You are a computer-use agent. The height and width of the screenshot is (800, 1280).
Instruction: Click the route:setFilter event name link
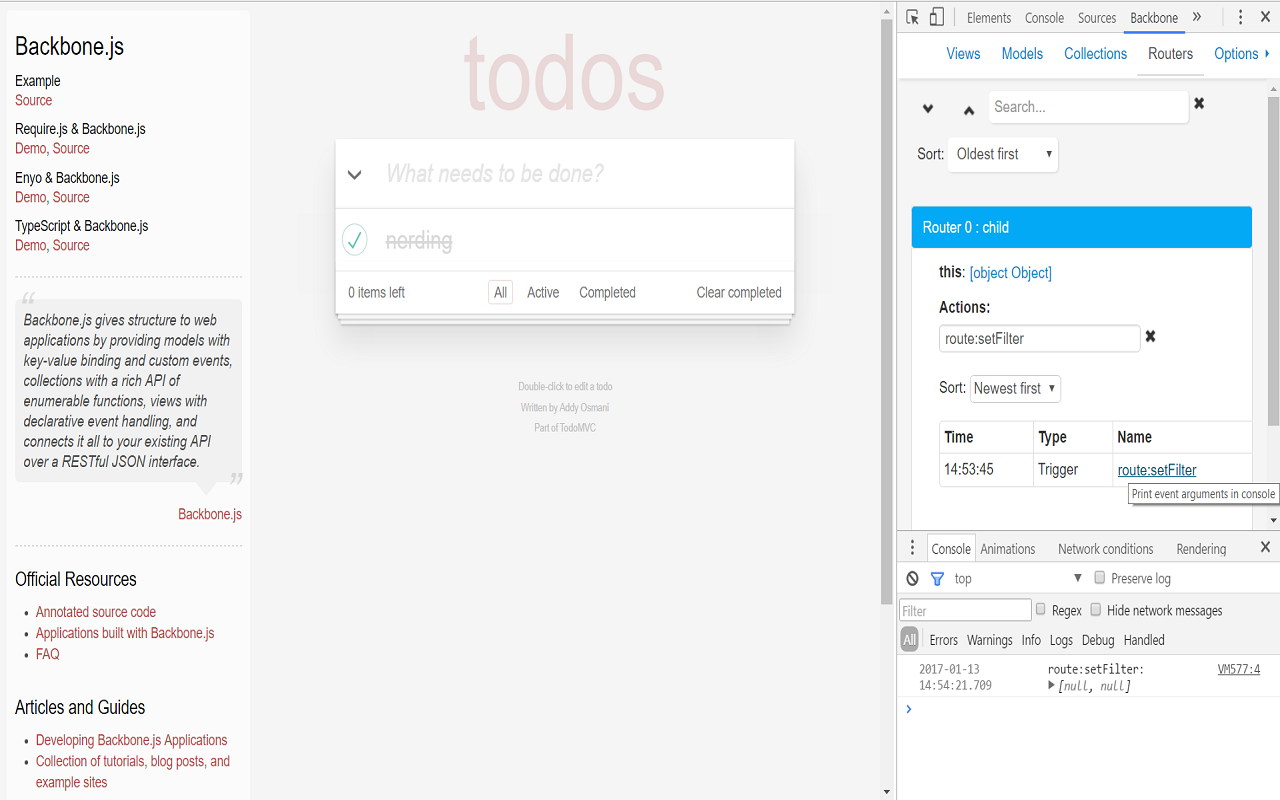coord(1157,470)
